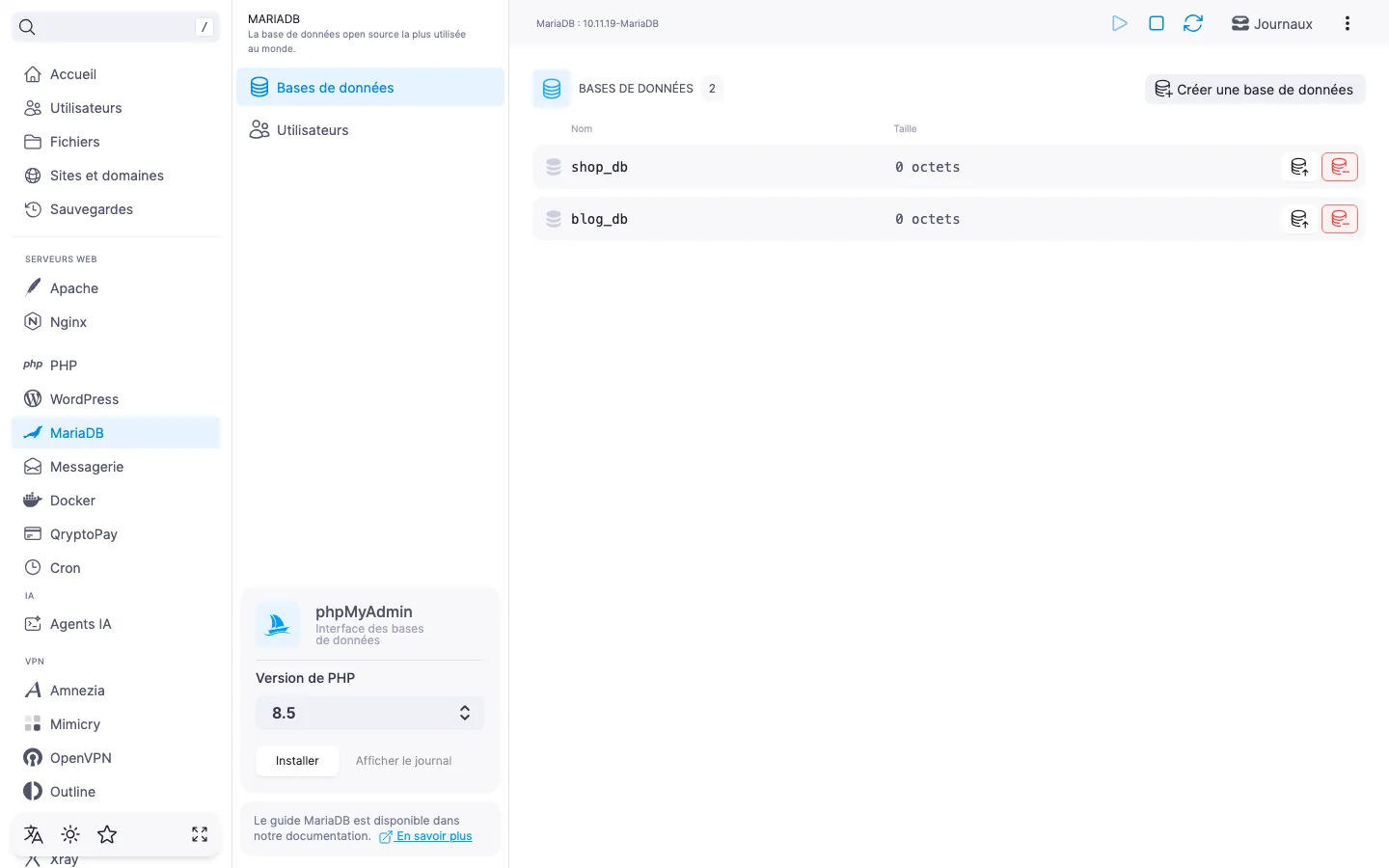Open the Nginx page
Screen dimensions: 1389x868
(x=116, y=322)
